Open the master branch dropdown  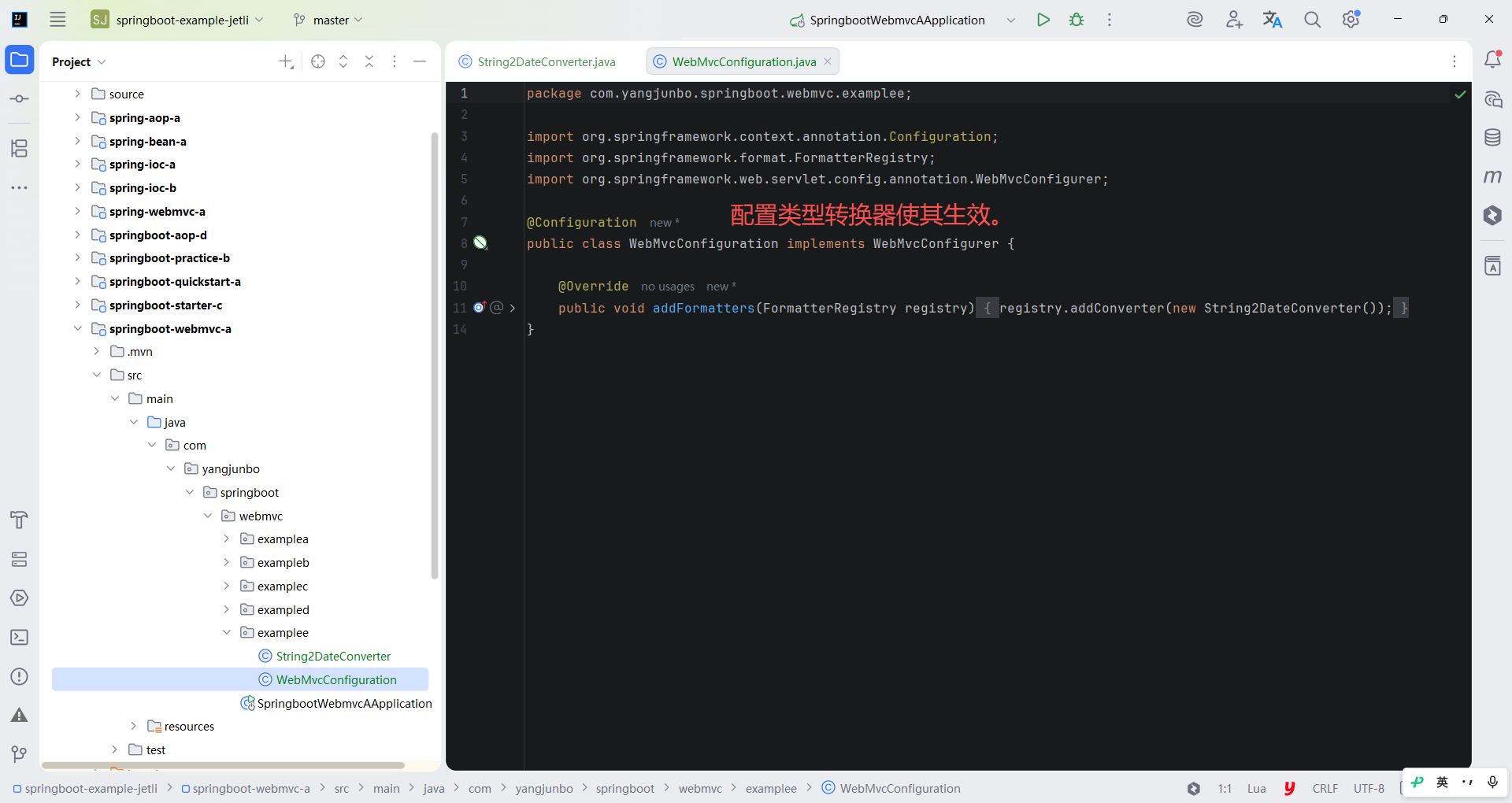click(328, 20)
